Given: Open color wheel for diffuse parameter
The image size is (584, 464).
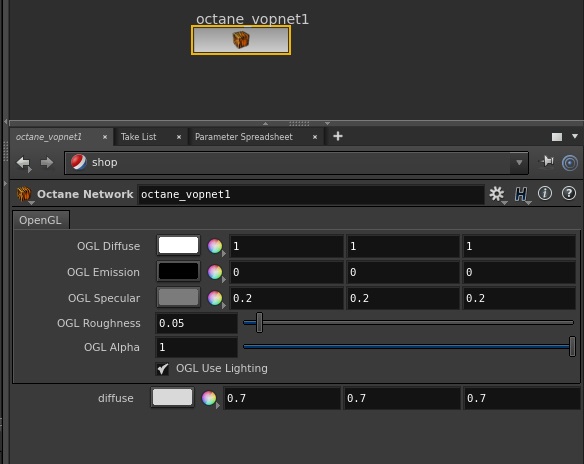Looking at the screenshot, I should tap(209, 398).
